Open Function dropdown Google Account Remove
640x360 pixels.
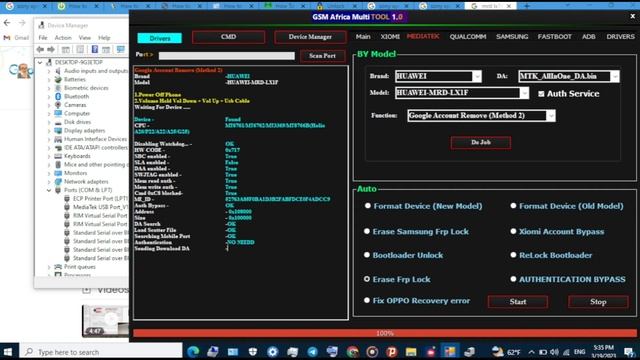click(551, 116)
